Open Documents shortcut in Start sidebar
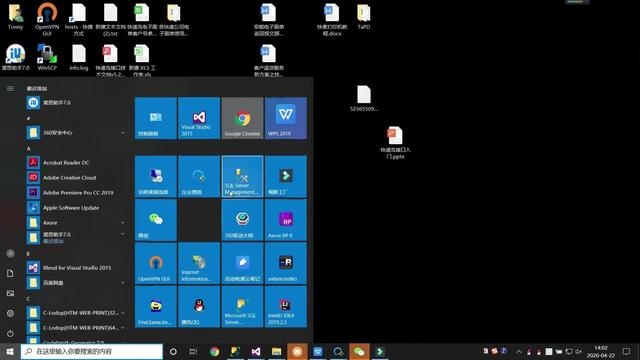Screen dimensions: 640x360 10,273
